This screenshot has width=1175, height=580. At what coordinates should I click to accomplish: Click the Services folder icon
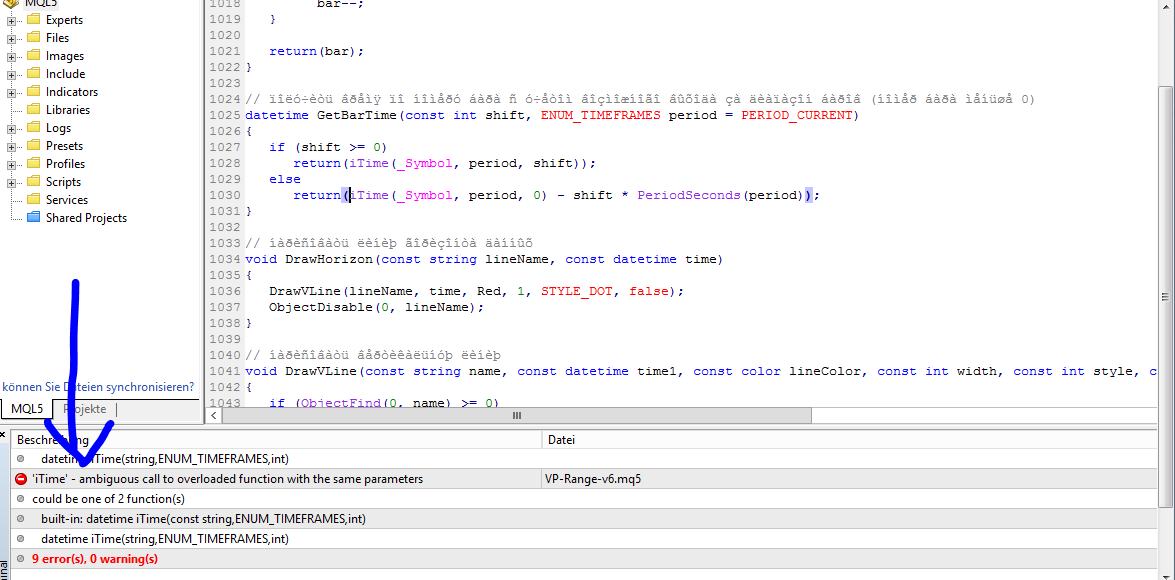[x=33, y=200]
